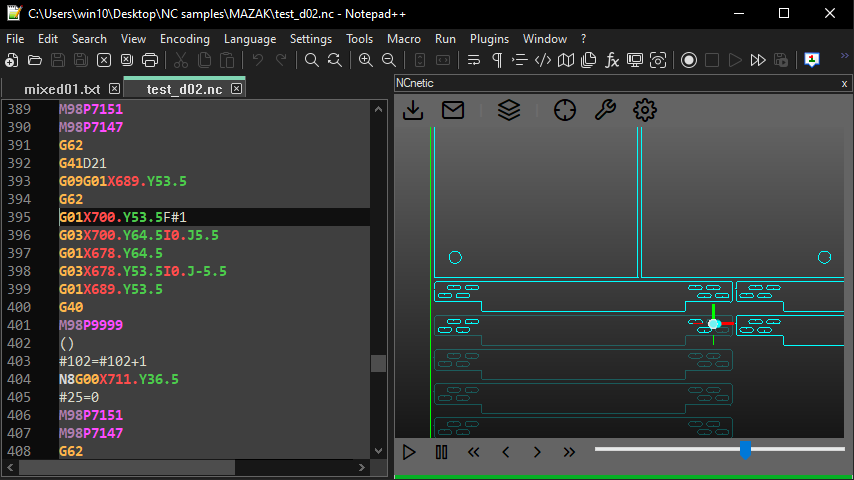The height and width of the screenshot is (480, 854).
Task: Click the Copy icon
Action: coord(204,60)
